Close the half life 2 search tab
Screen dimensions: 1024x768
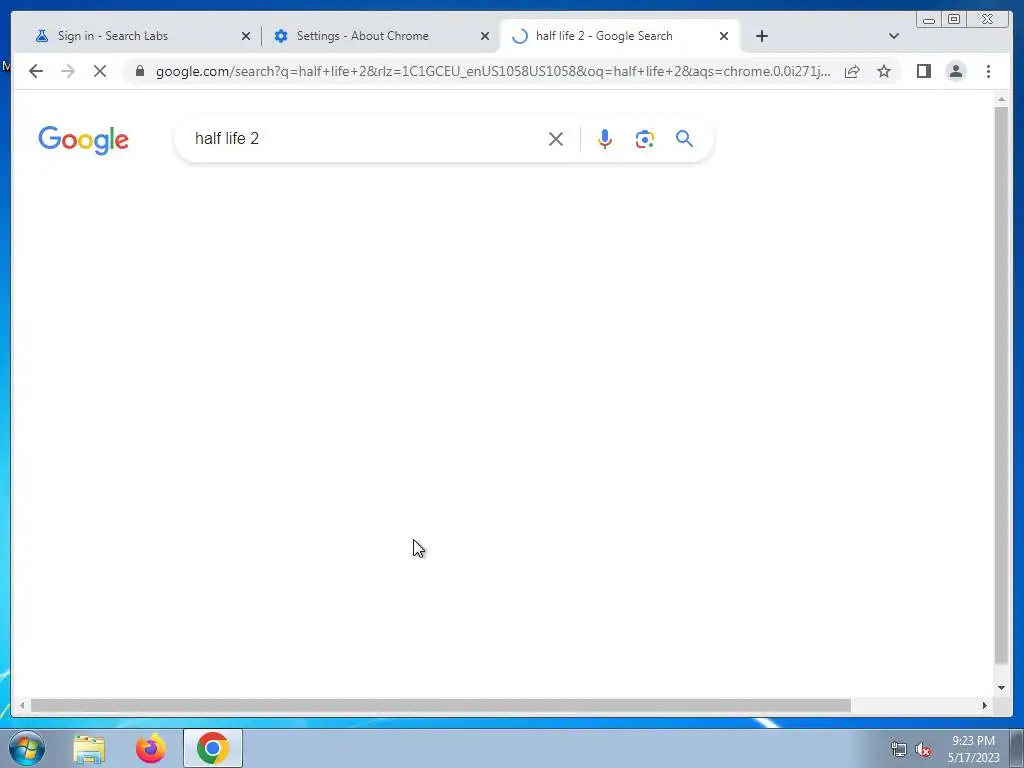(724, 36)
